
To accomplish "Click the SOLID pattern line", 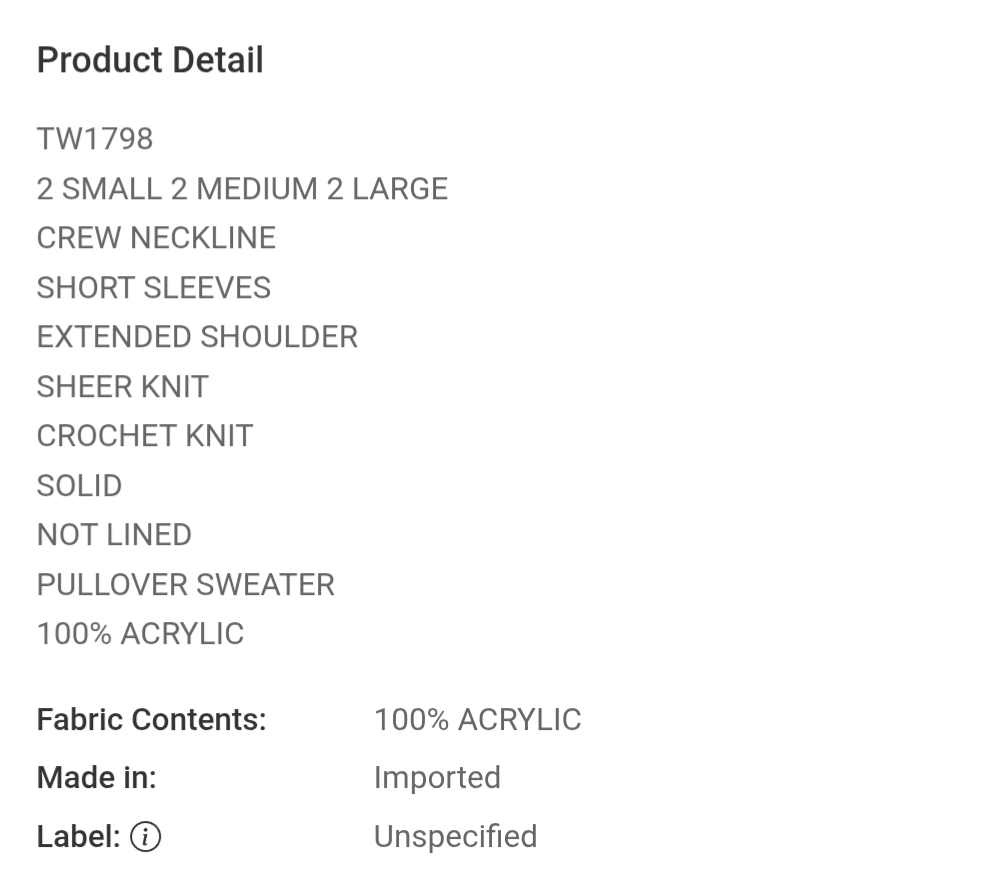I will click(x=79, y=485).
